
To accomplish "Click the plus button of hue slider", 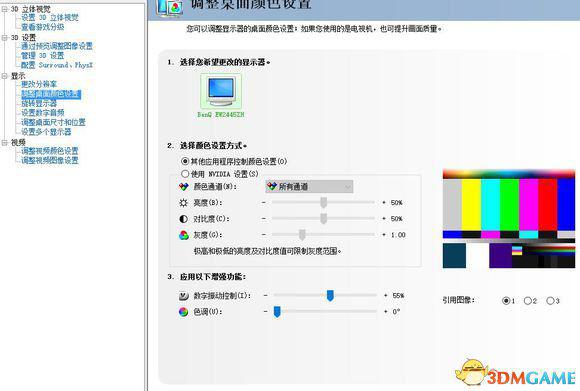I will 385,311.
